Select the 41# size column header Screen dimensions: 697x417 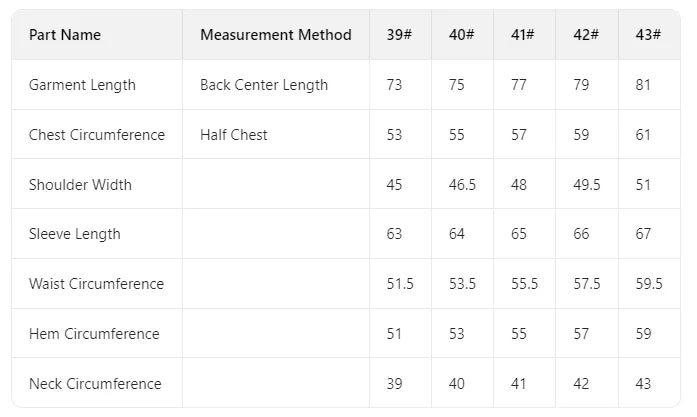click(x=523, y=35)
